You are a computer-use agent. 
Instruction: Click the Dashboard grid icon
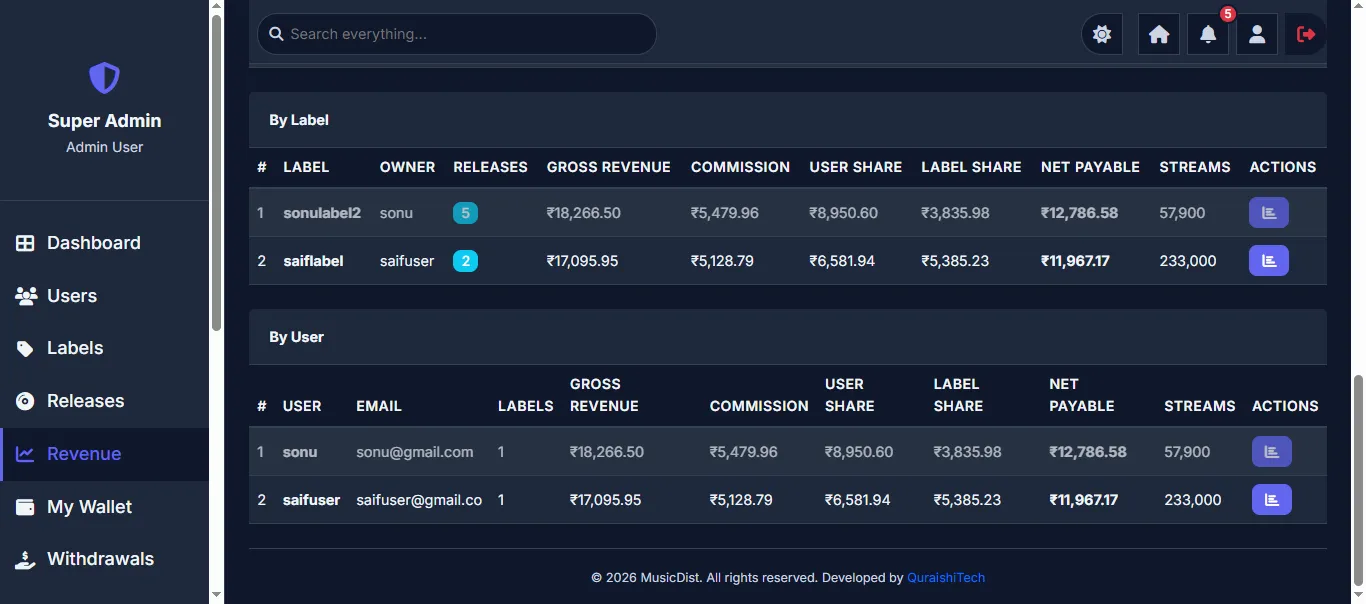tap(25, 243)
